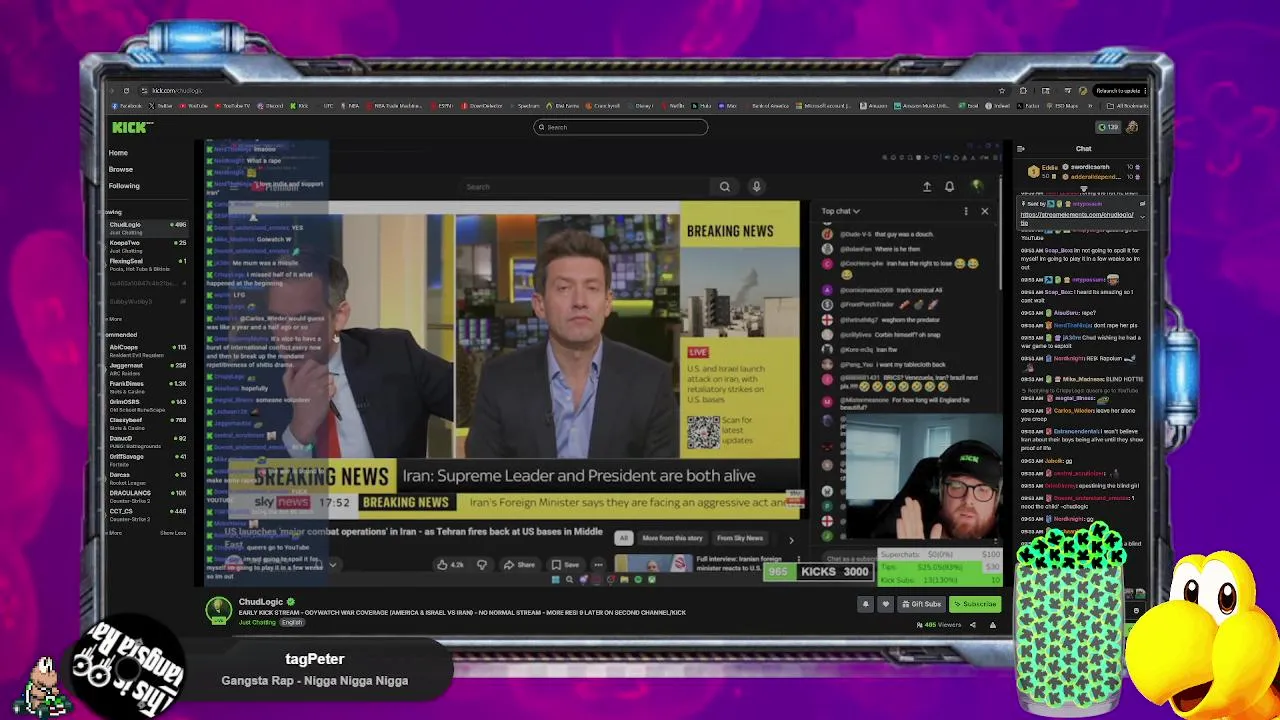Click the Just Chatting category link
Screen dimensions: 1280x720
pos(257,622)
